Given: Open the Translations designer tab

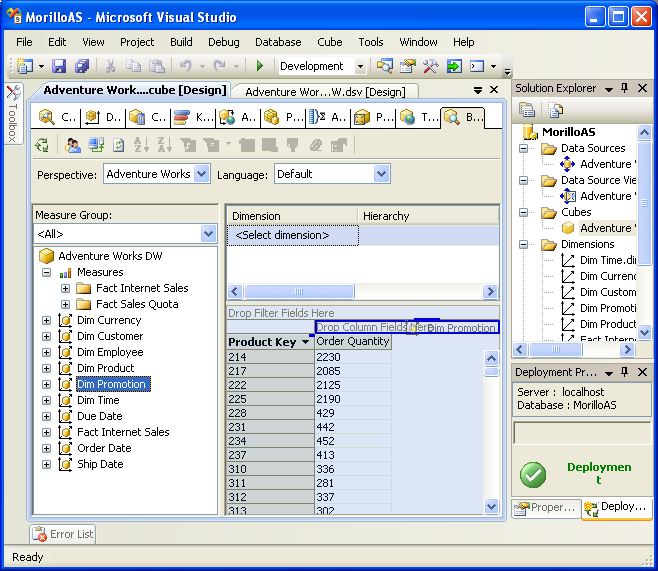Looking at the screenshot, I should click(x=418, y=117).
